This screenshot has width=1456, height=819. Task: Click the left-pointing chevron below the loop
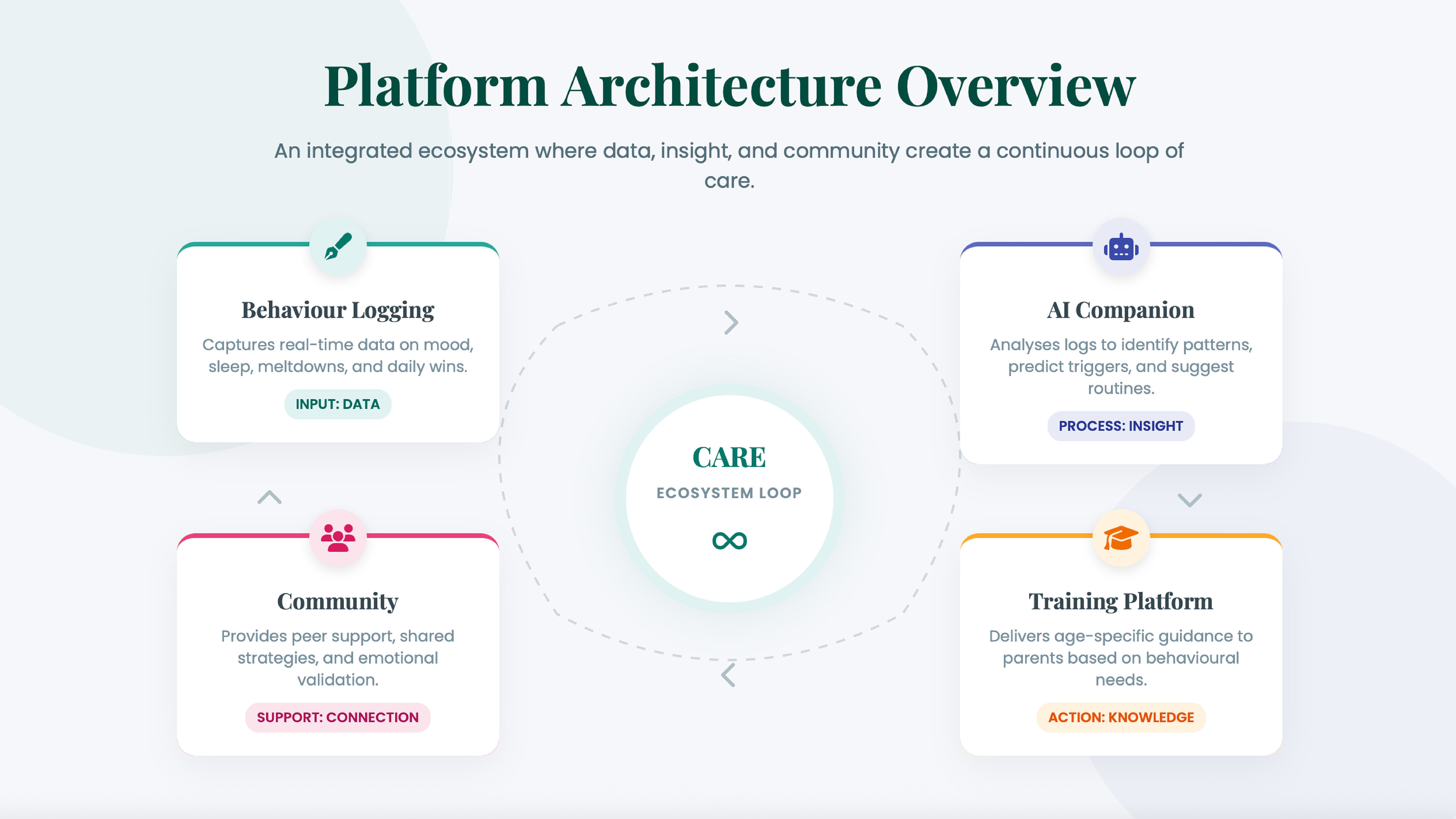coord(728,675)
